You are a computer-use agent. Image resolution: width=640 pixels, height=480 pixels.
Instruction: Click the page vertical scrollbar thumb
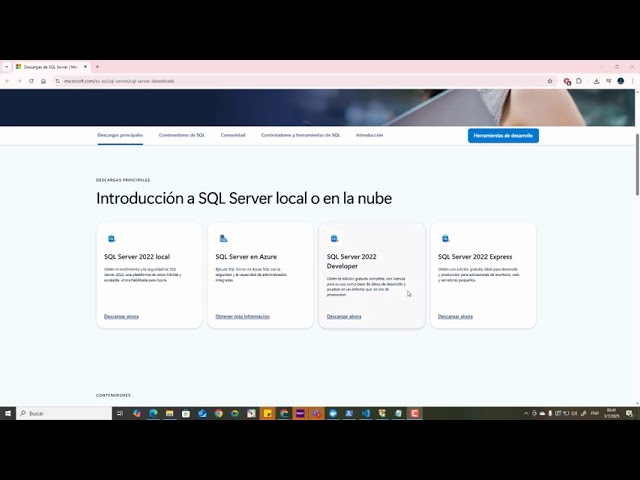point(637,164)
